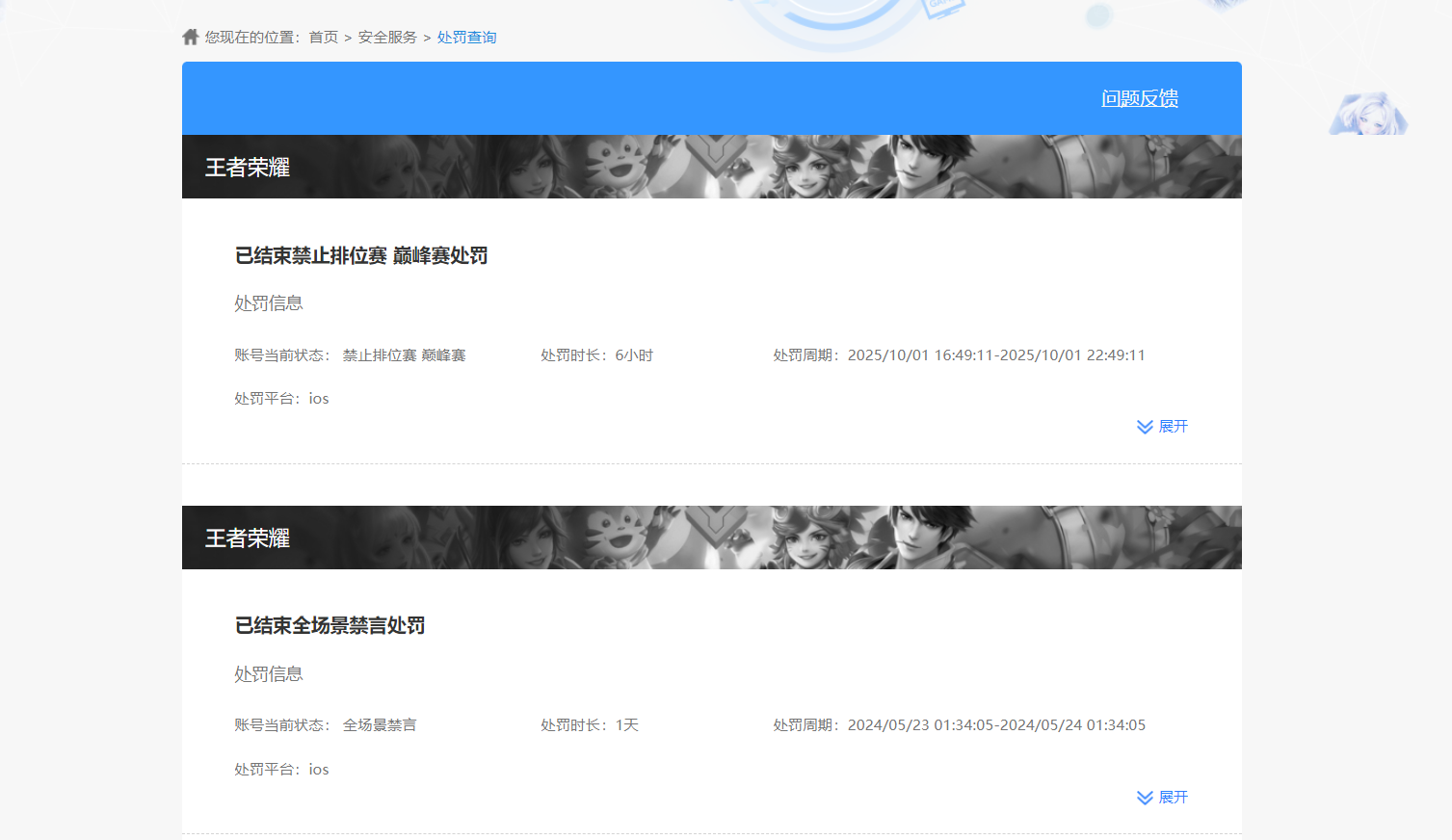Select 处罚查询 breadcrumb link
This screenshot has width=1452, height=840.
(467, 38)
